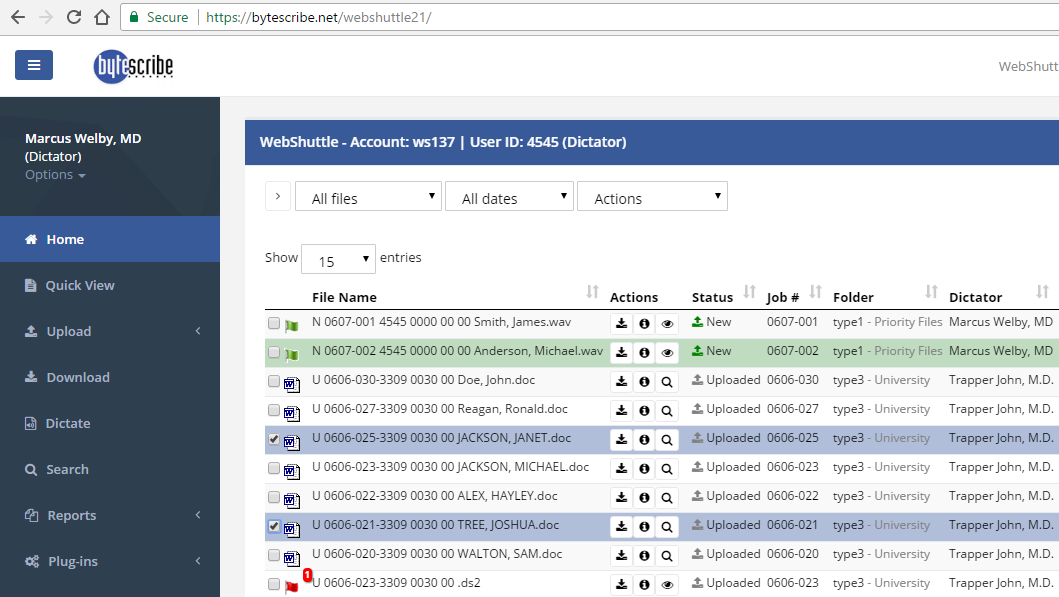Open info icon for Anderson, Michael.wav row
Screen dimensions: 1059x597
(644, 353)
